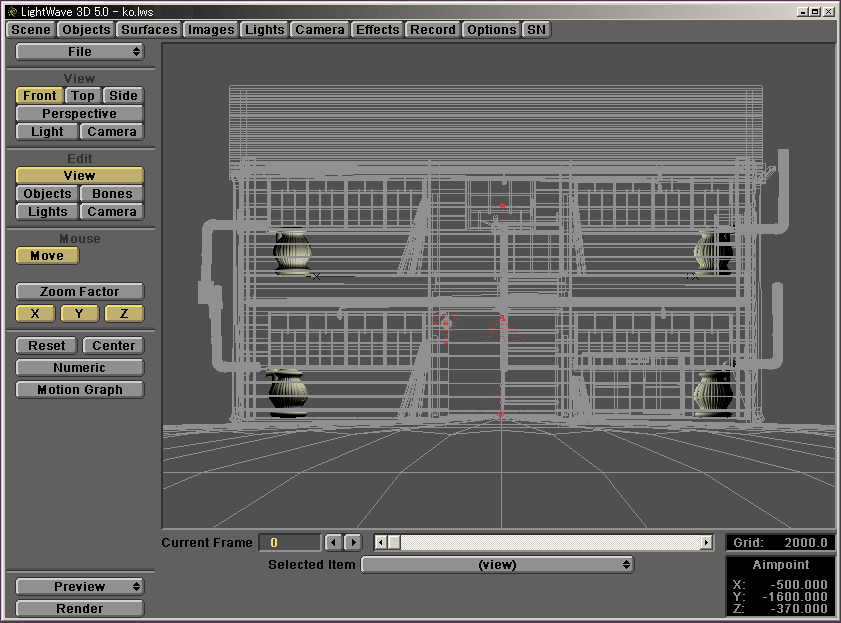The height and width of the screenshot is (623, 841).
Task: Toggle the X axis constraint
Action: click(x=35, y=314)
